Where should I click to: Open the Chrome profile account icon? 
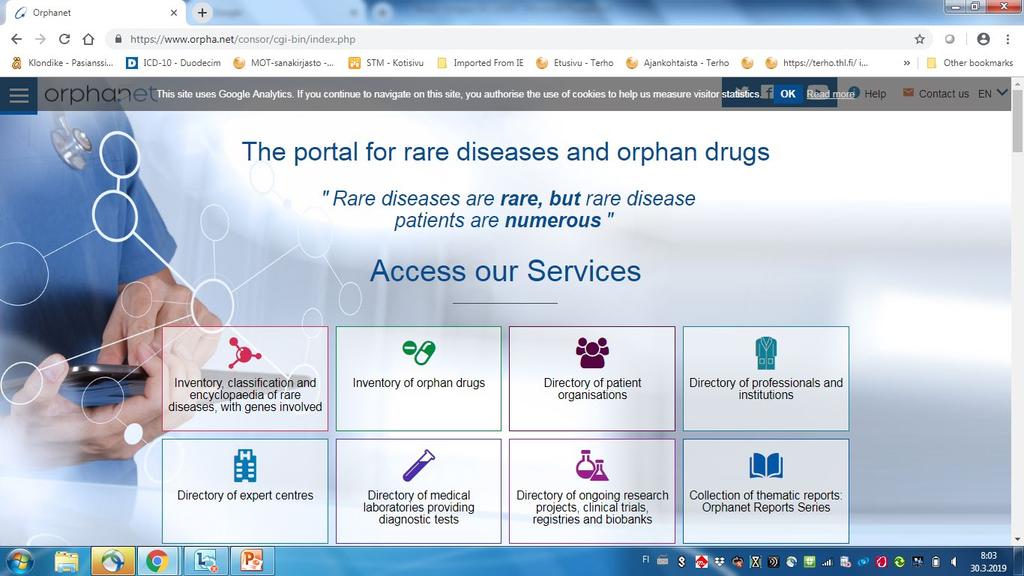[983, 39]
